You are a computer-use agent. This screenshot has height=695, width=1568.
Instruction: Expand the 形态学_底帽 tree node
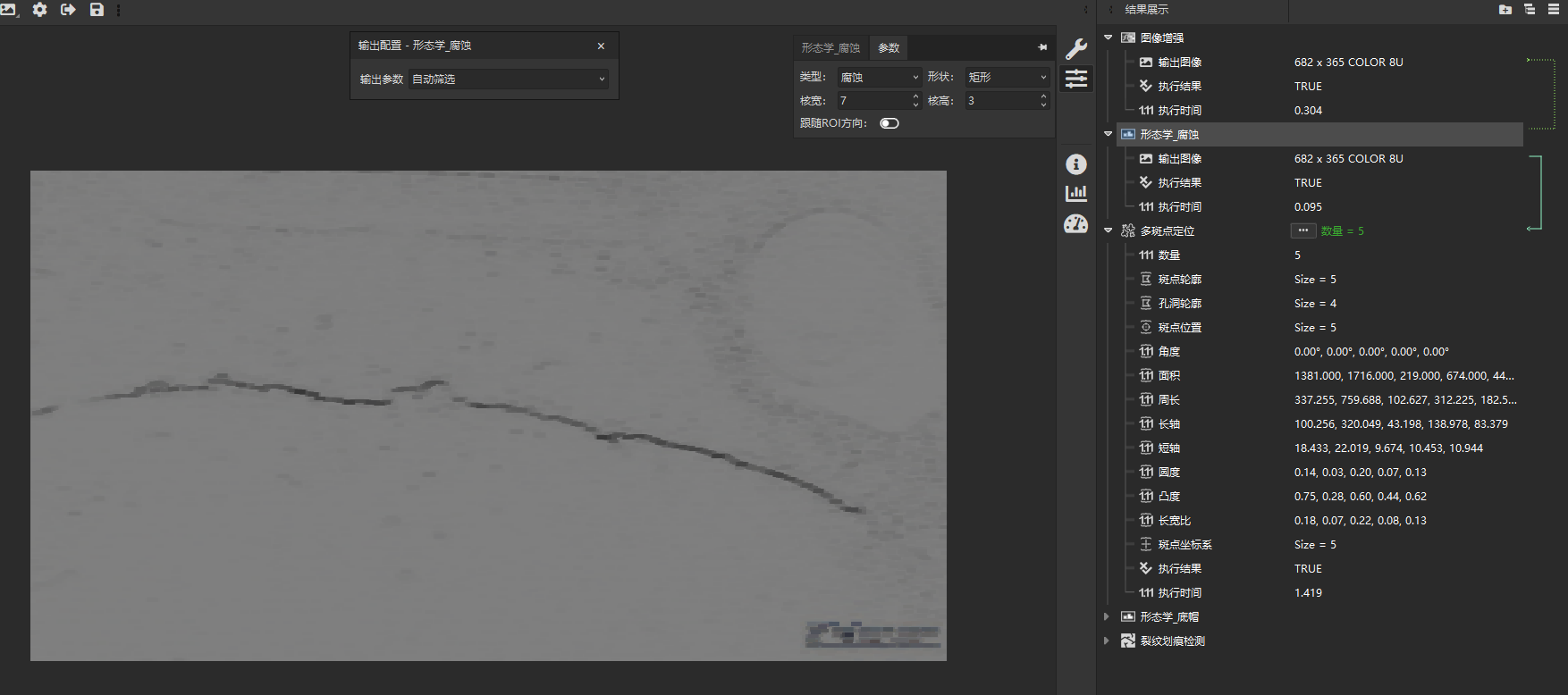tap(1107, 616)
